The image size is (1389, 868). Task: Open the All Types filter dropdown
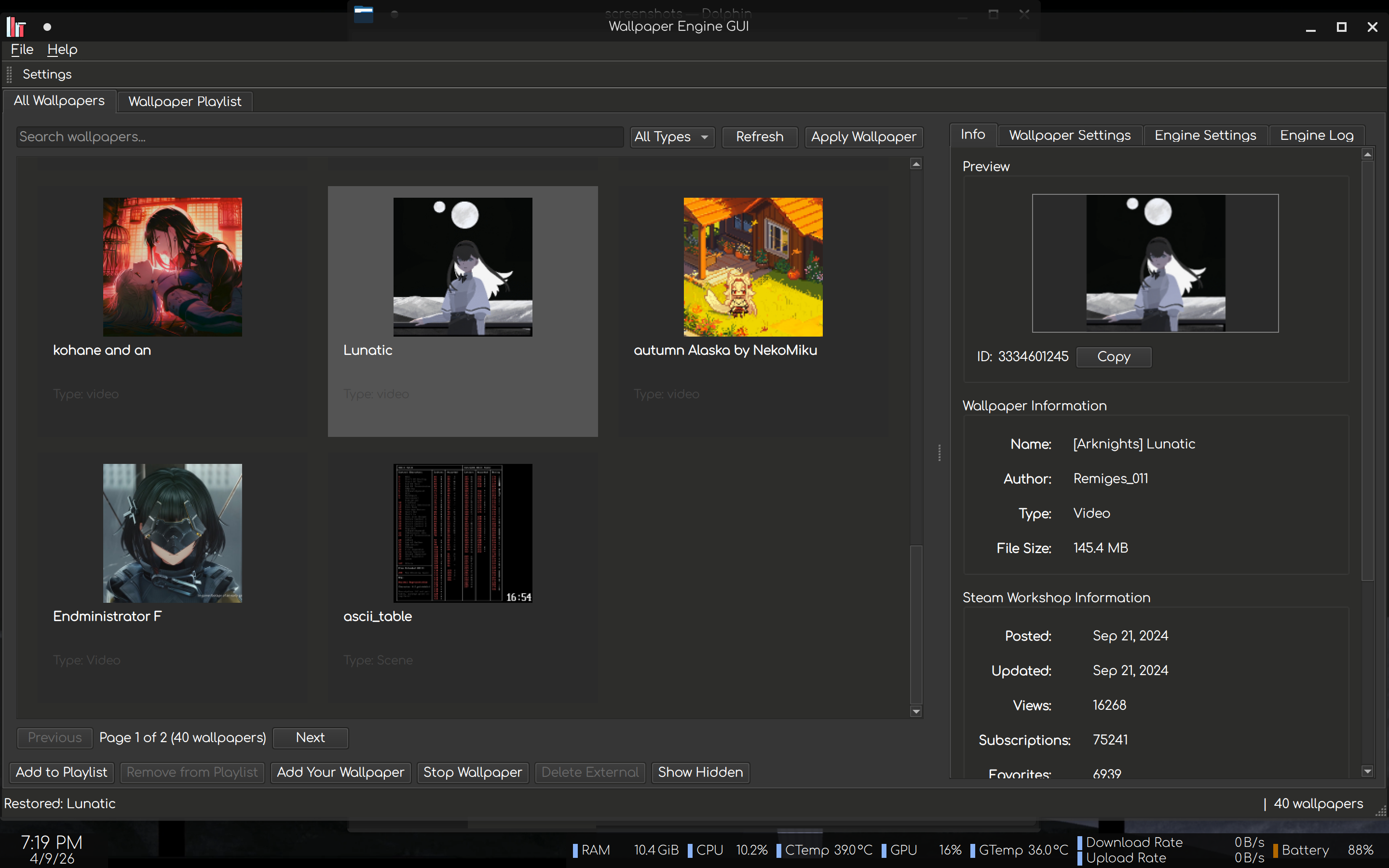pos(672,136)
